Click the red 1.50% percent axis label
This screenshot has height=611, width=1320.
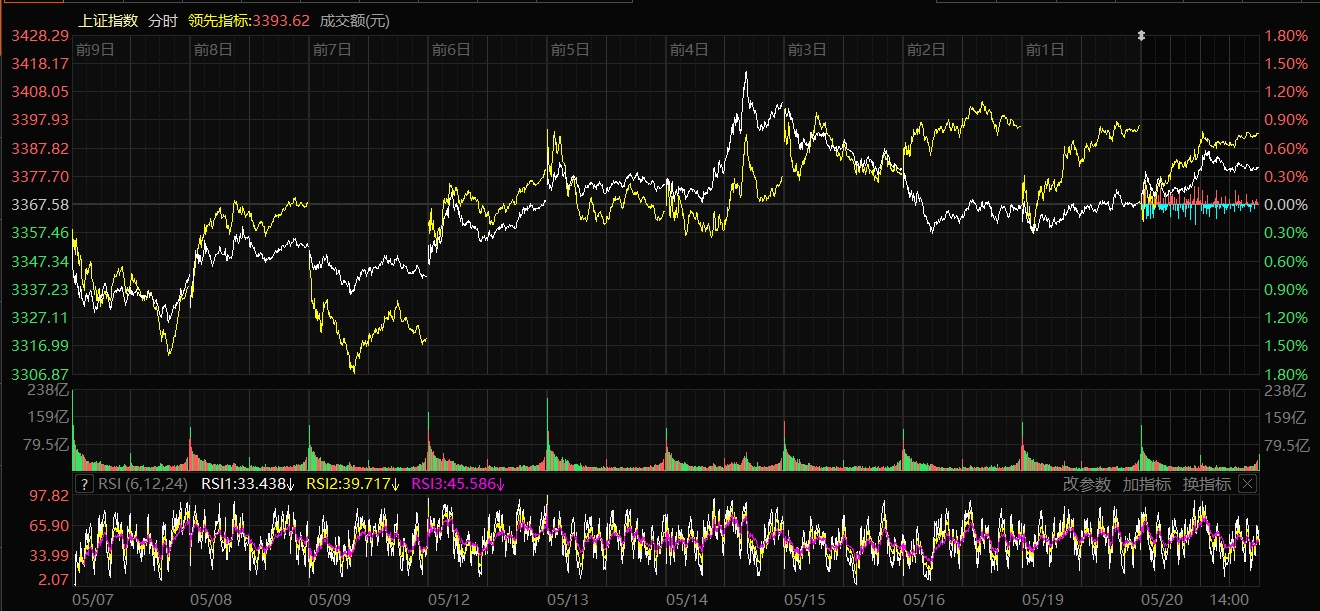1286,64
